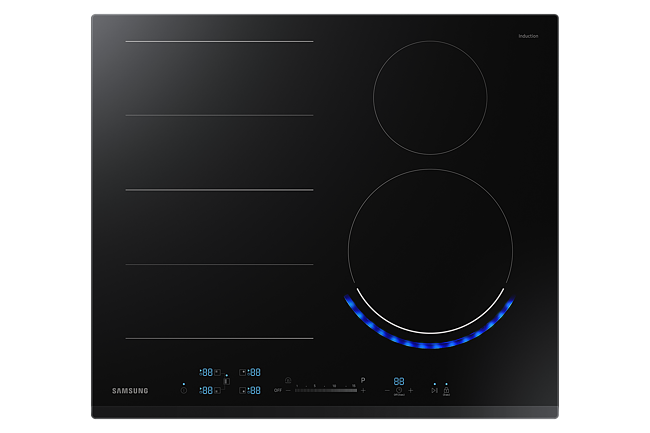Increase timer with plus button
The width and height of the screenshot is (650, 433).
410,390
